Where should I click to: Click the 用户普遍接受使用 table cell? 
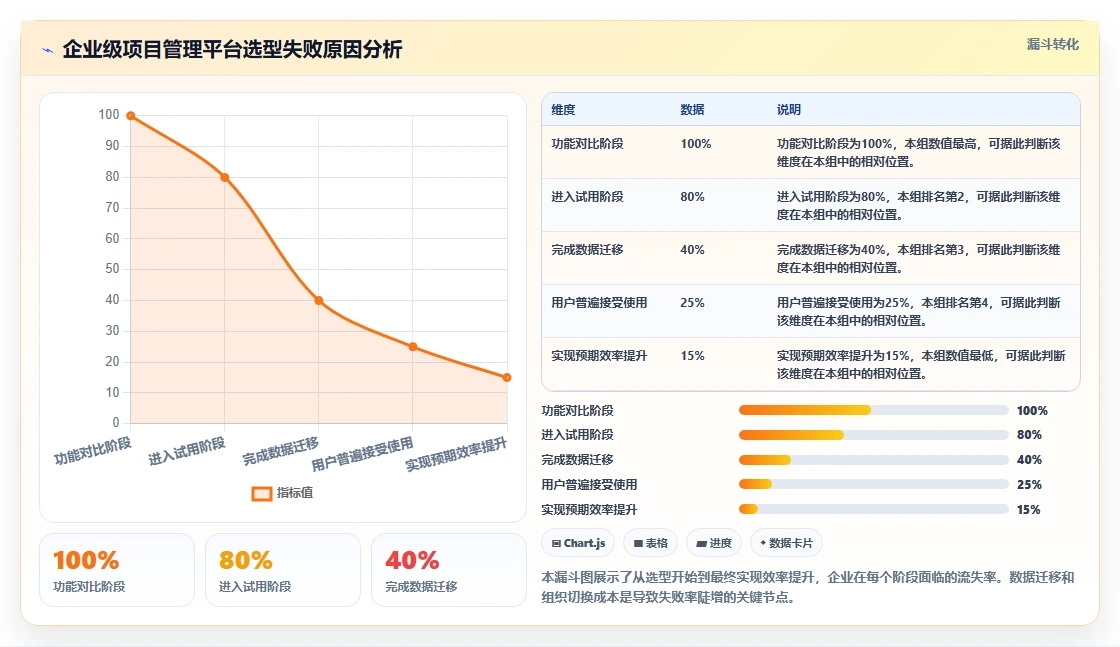[x=599, y=303]
